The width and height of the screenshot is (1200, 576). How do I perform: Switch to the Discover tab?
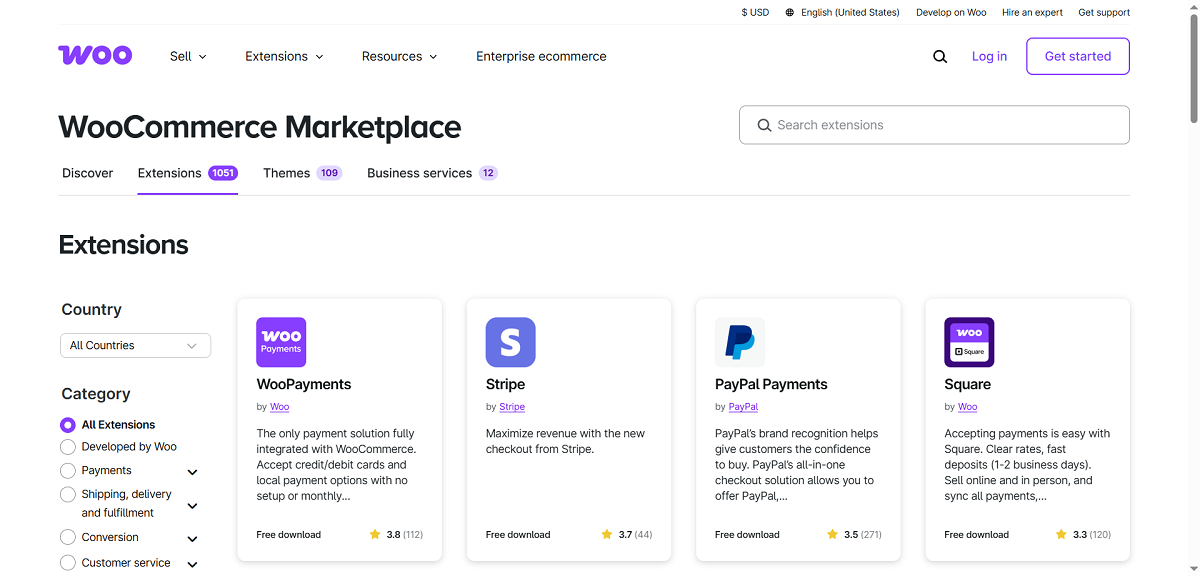point(88,173)
